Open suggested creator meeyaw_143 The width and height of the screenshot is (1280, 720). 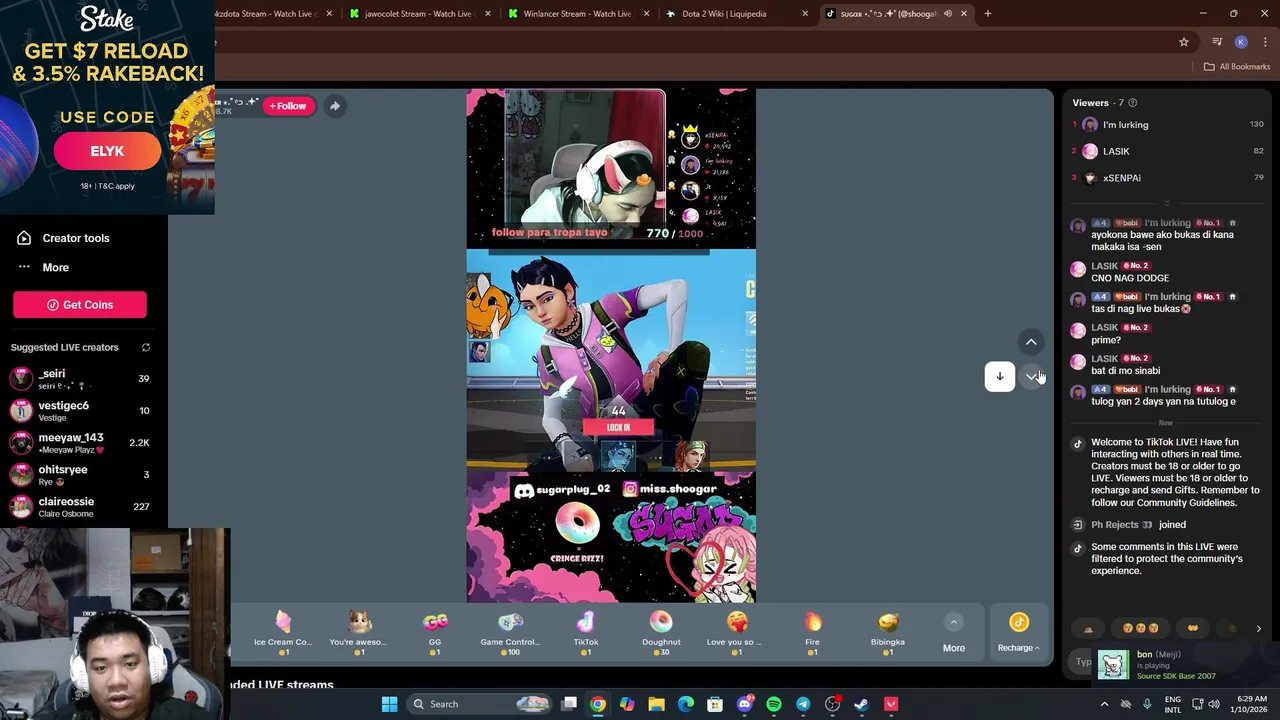80,443
